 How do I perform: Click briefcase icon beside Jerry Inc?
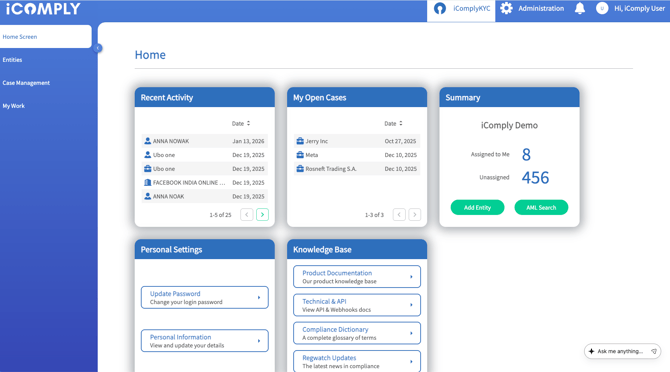coord(300,141)
